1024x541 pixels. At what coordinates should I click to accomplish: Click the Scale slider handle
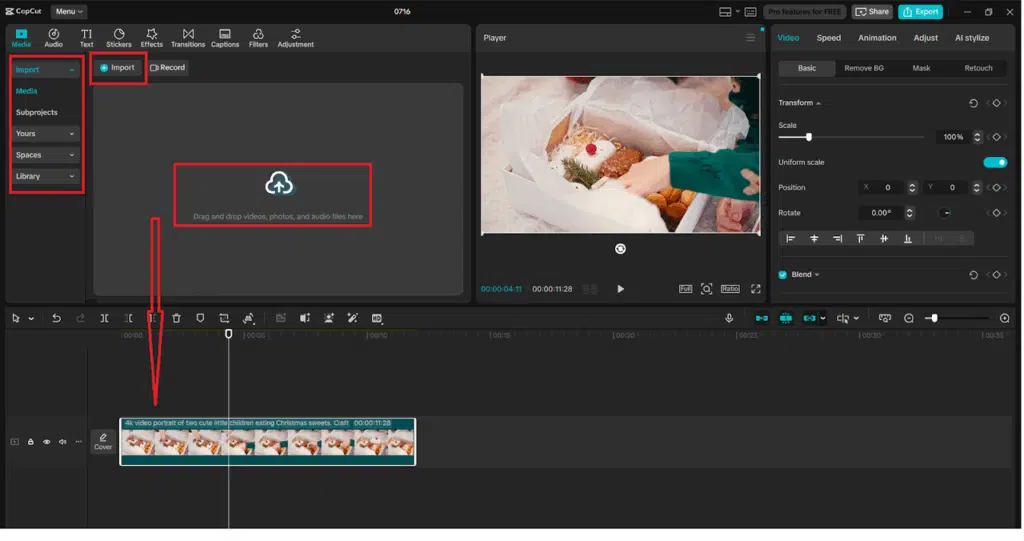(x=808, y=137)
